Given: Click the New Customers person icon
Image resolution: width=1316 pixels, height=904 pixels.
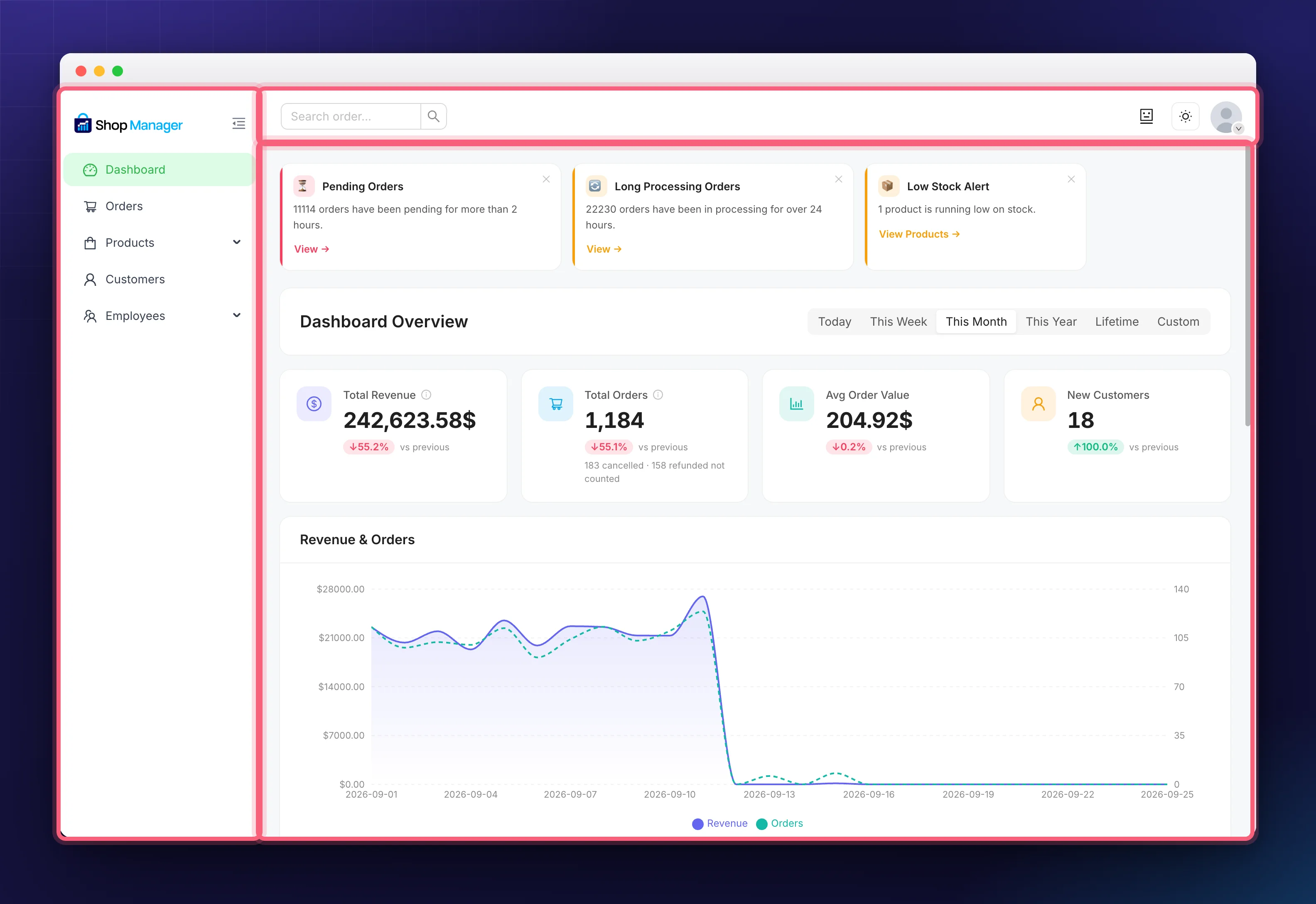Looking at the screenshot, I should pyautogui.click(x=1039, y=404).
